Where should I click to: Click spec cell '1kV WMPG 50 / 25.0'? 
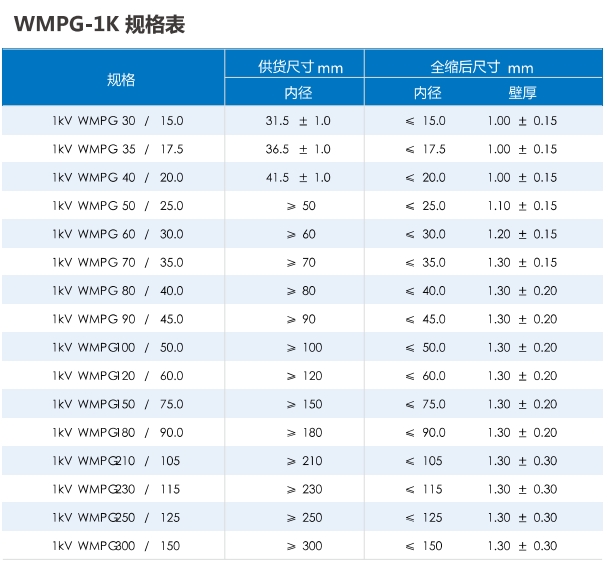[x=118, y=205]
